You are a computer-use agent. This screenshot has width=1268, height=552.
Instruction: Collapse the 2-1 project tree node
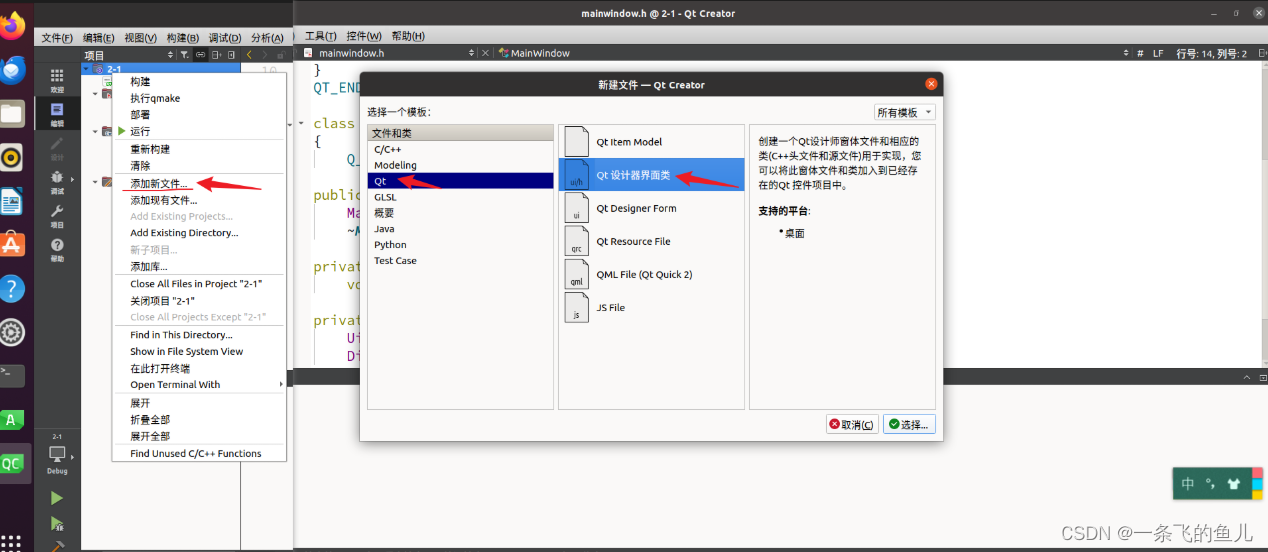[87, 69]
